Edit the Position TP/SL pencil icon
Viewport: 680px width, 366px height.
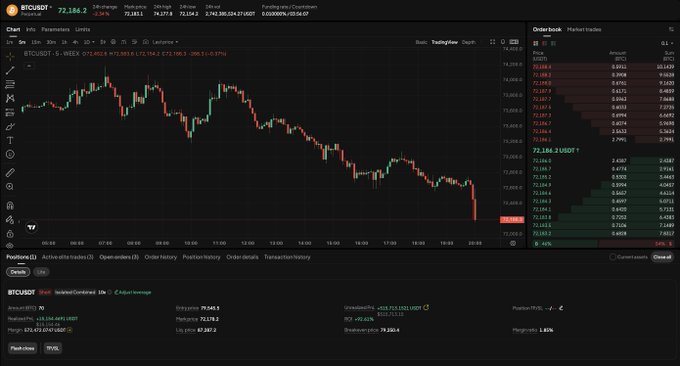click(x=561, y=308)
